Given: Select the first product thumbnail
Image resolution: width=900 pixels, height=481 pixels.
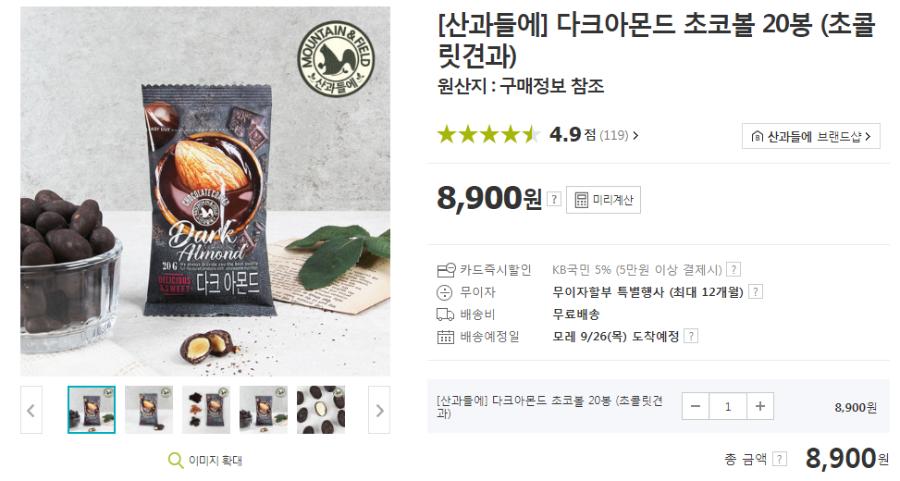Looking at the screenshot, I should 91,410.
